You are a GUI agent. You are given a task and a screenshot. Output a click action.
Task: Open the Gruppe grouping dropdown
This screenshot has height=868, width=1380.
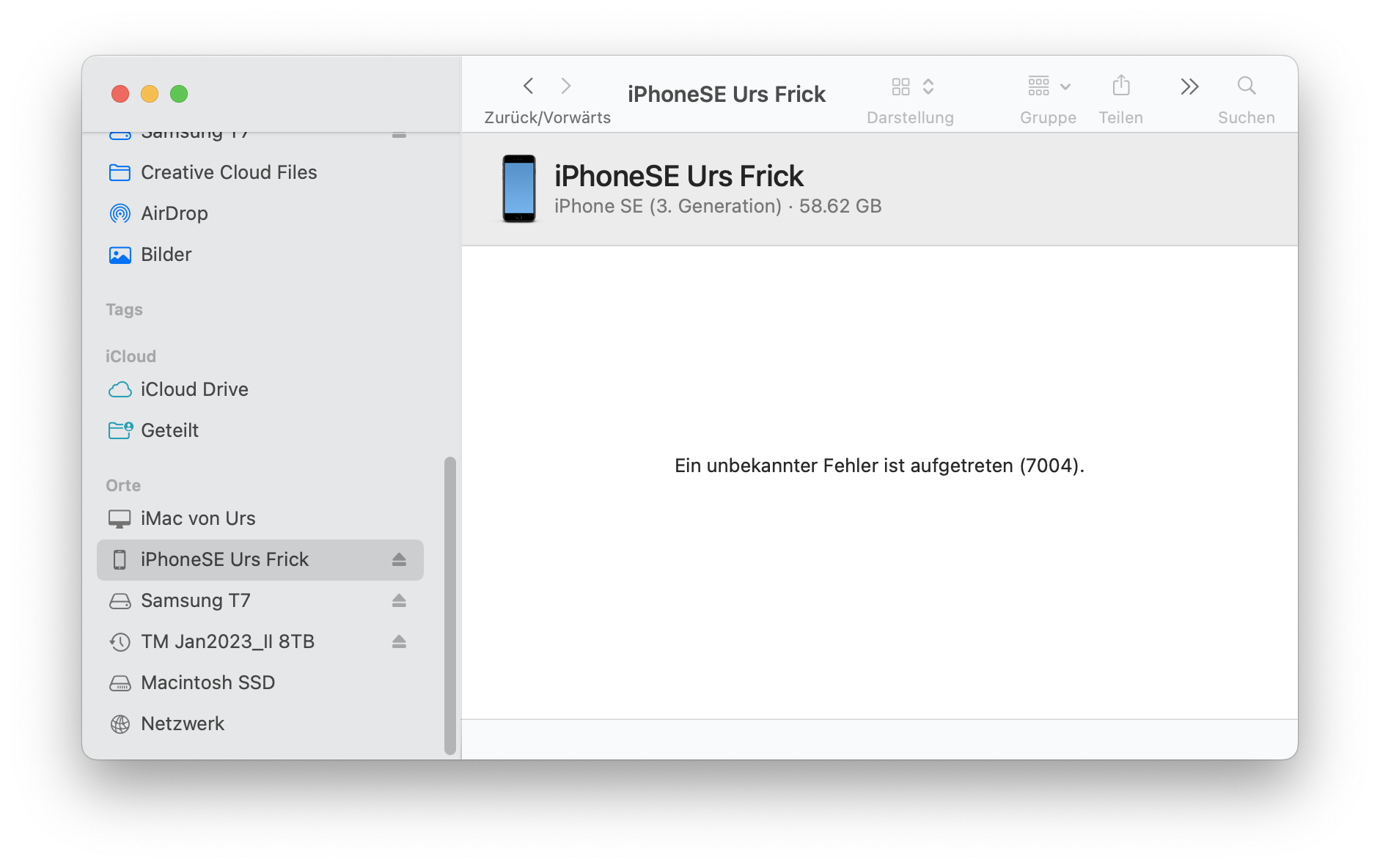point(1049,87)
